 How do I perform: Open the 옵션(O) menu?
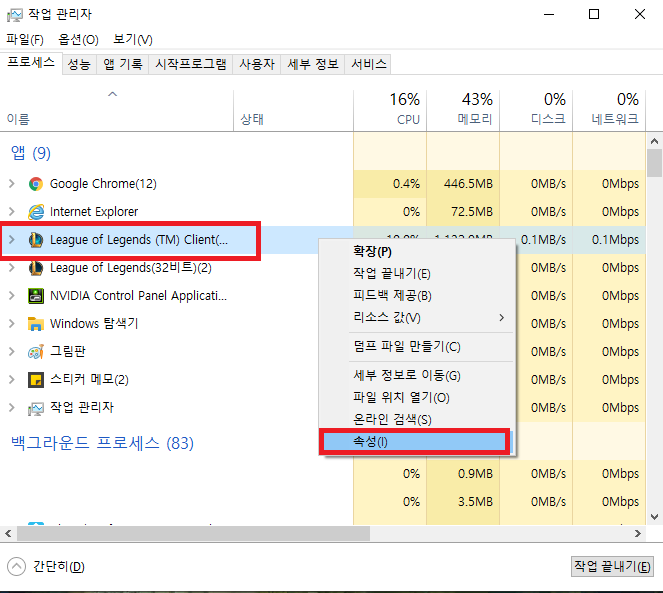(x=78, y=39)
